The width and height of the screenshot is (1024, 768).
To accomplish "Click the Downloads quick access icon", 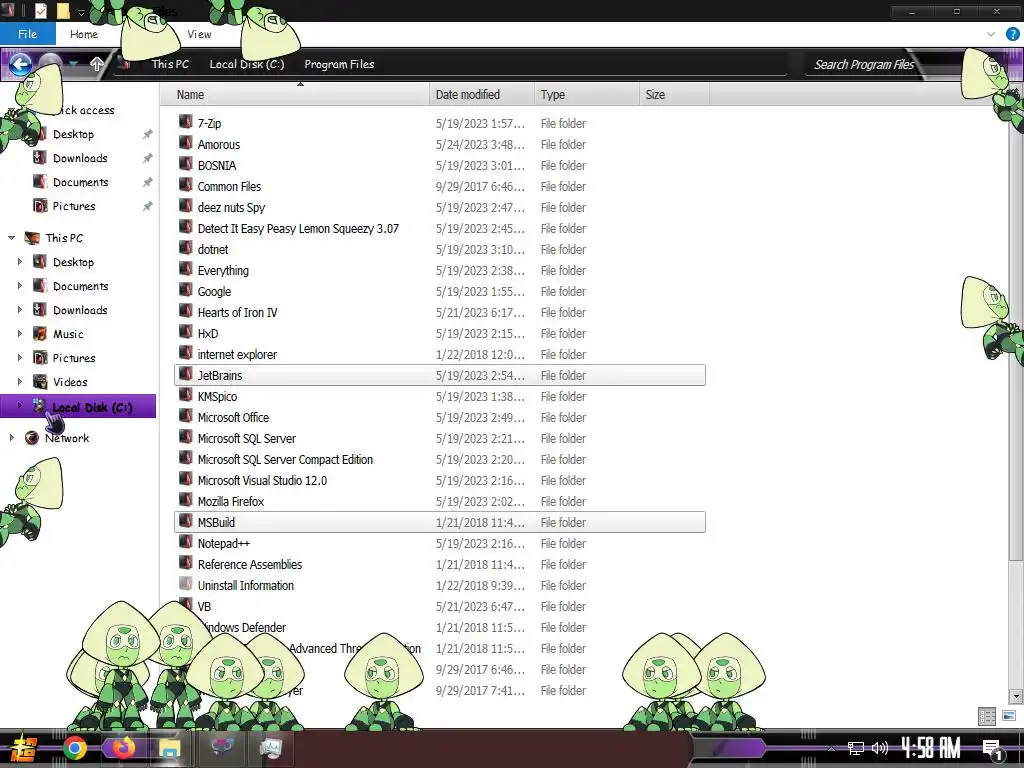I will point(40,158).
